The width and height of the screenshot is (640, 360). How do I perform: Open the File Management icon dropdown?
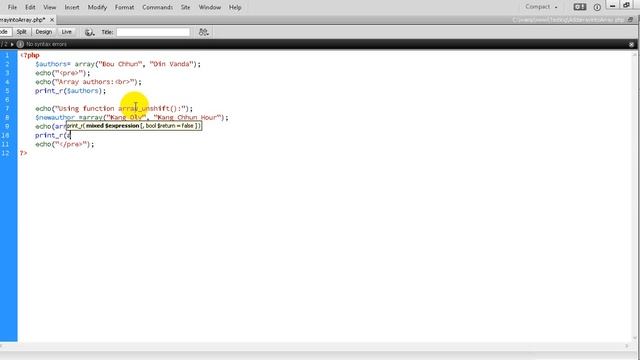tap(204, 32)
